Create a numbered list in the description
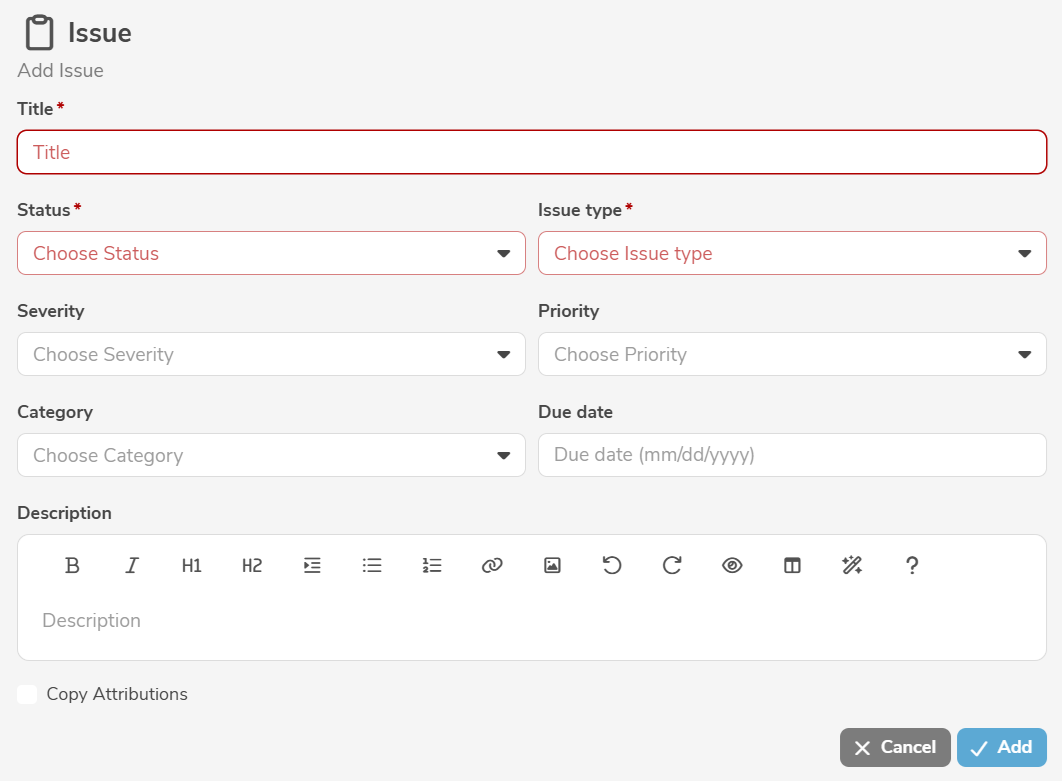 coord(431,565)
